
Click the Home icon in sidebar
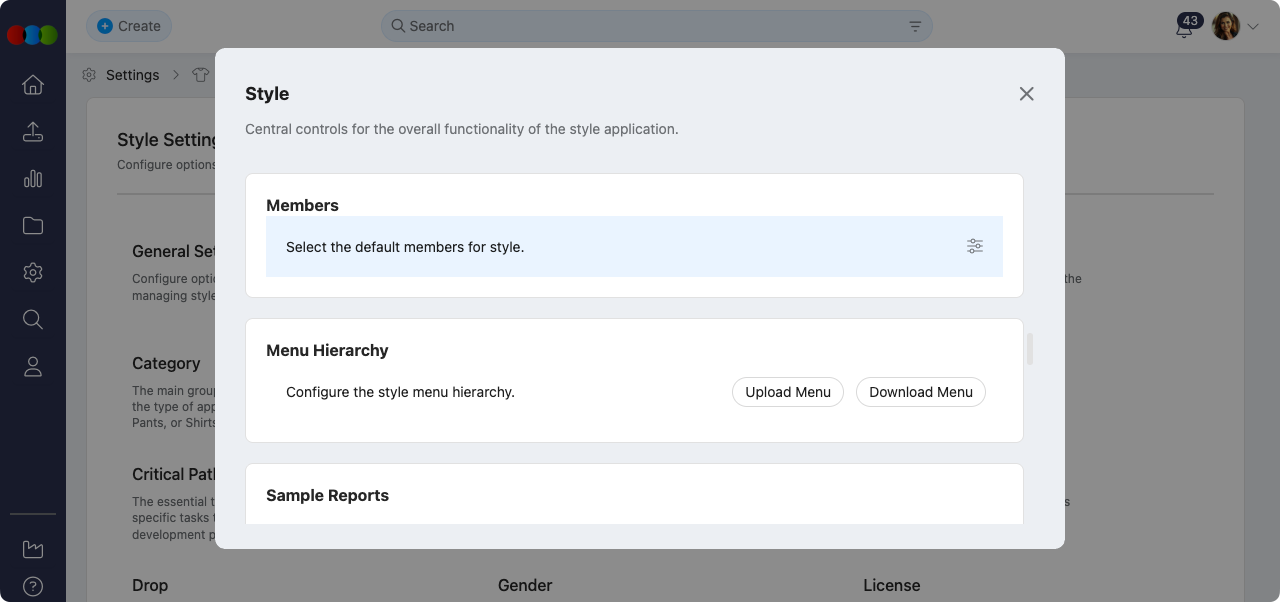(x=33, y=85)
